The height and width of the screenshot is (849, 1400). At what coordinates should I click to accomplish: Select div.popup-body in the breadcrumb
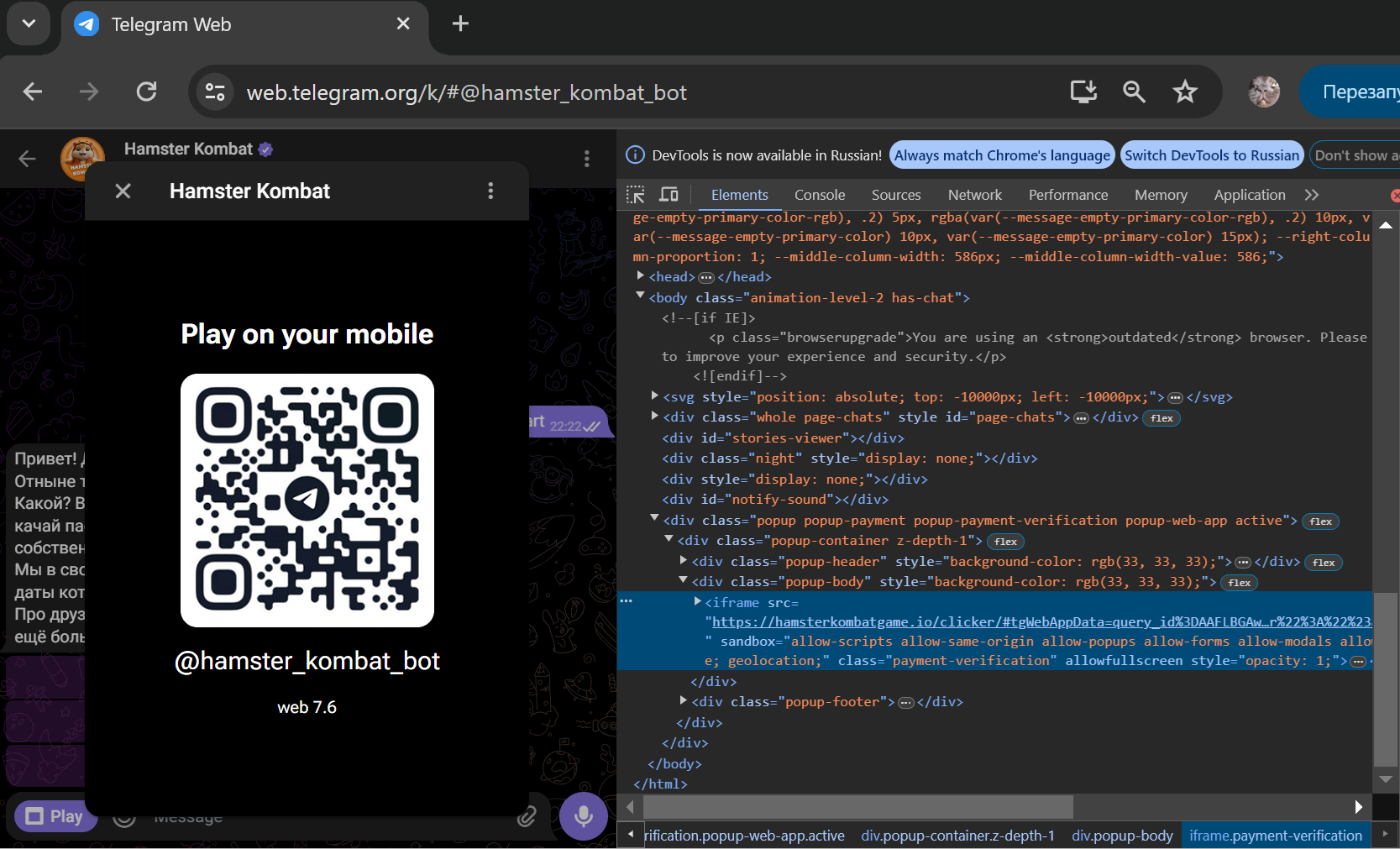1122,836
